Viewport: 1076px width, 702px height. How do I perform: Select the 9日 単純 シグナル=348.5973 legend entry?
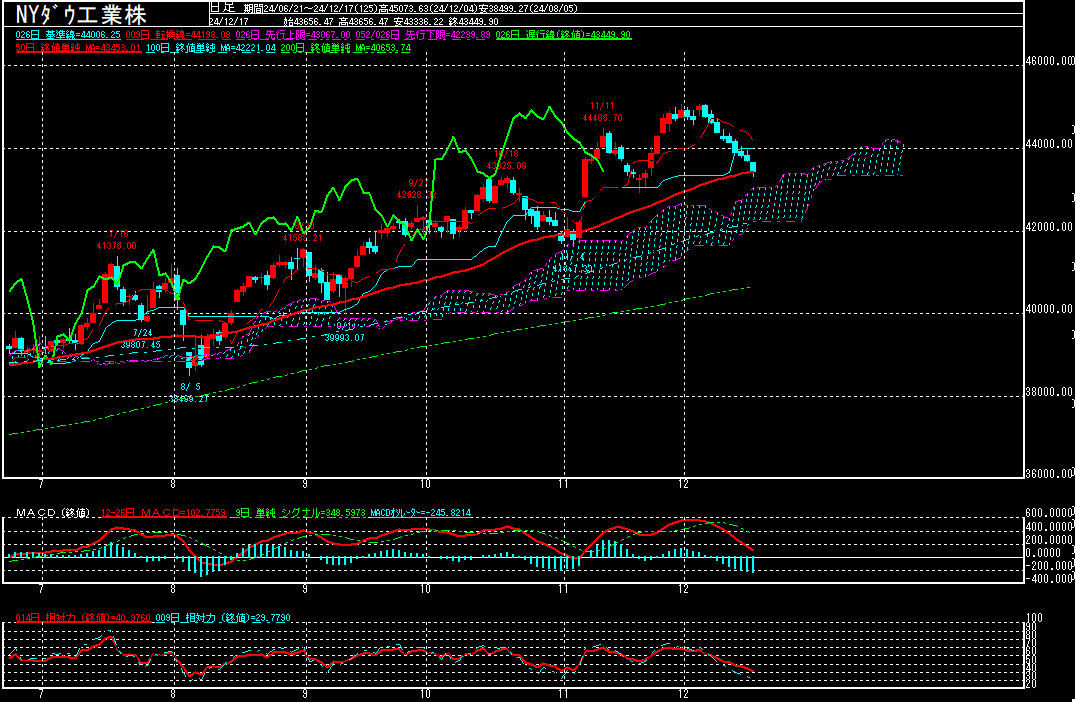coord(301,513)
